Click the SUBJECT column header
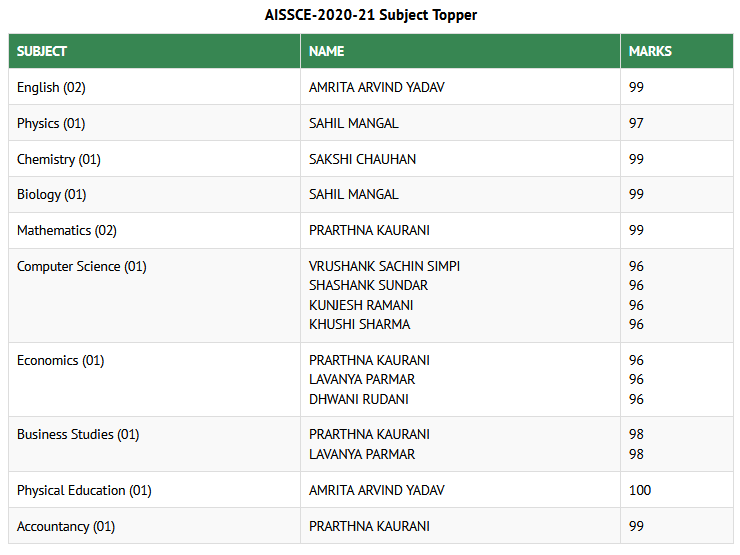This screenshot has width=740, height=555. coord(42,51)
